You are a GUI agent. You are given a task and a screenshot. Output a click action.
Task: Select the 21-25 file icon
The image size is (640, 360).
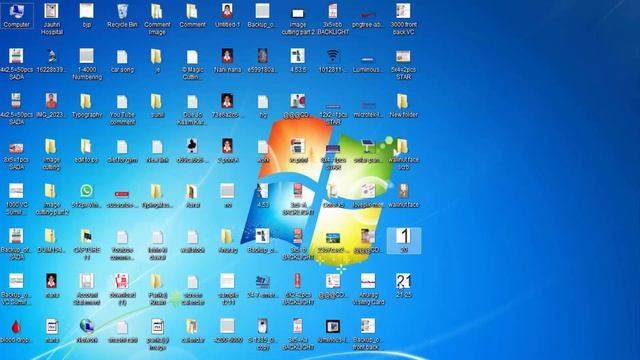(403, 286)
